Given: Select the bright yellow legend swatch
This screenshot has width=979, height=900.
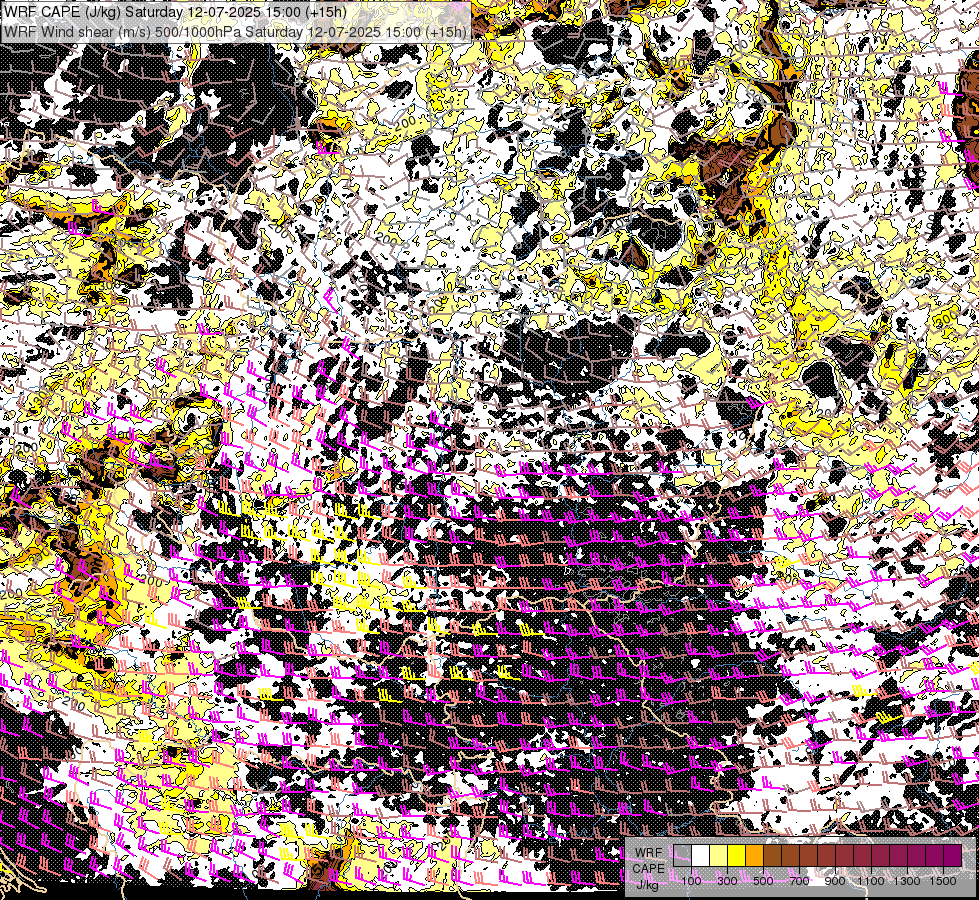Looking at the screenshot, I should (x=736, y=856).
